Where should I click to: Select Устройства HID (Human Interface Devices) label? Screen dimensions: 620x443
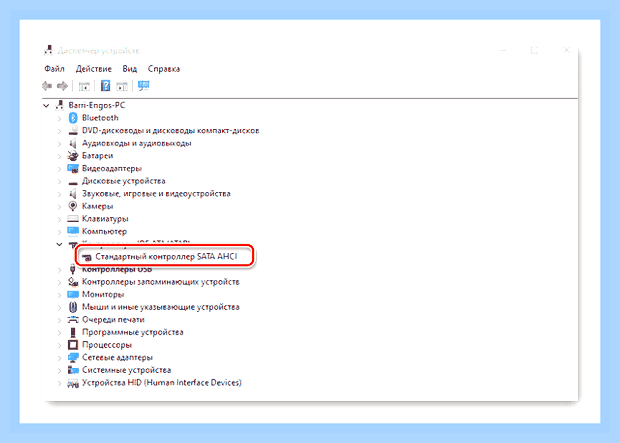(x=162, y=383)
